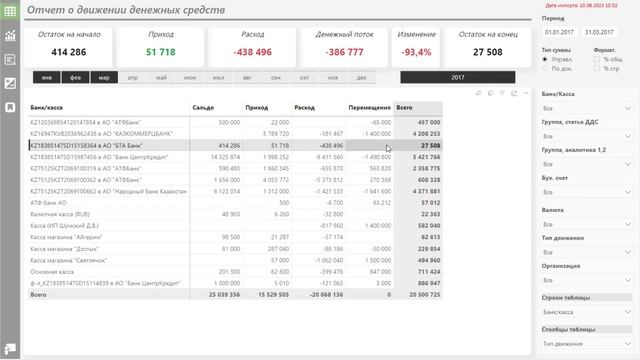The image size is (640, 360).
Task: Select the АО "КАЗКОММЕРЦБАНК" account row
Action: [x=235, y=133]
